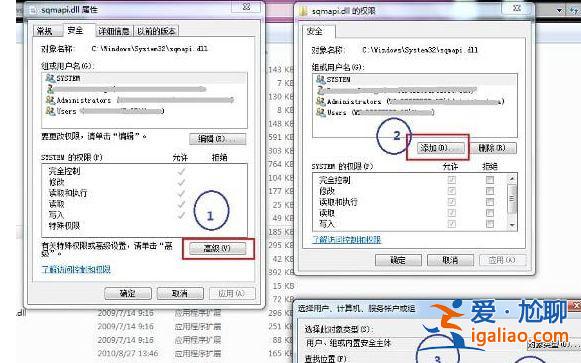Tick Deny for 完全控制 in permissions window
This screenshot has height=363, width=581.
click(x=490, y=180)
